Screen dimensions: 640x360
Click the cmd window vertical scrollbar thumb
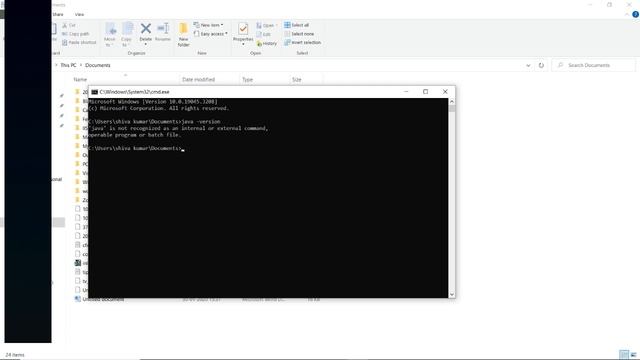click(452, 108)
